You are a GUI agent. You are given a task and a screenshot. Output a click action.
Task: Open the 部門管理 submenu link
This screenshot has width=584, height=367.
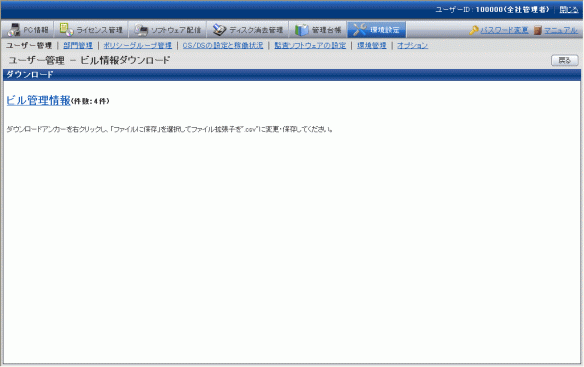tap(78, 45)
